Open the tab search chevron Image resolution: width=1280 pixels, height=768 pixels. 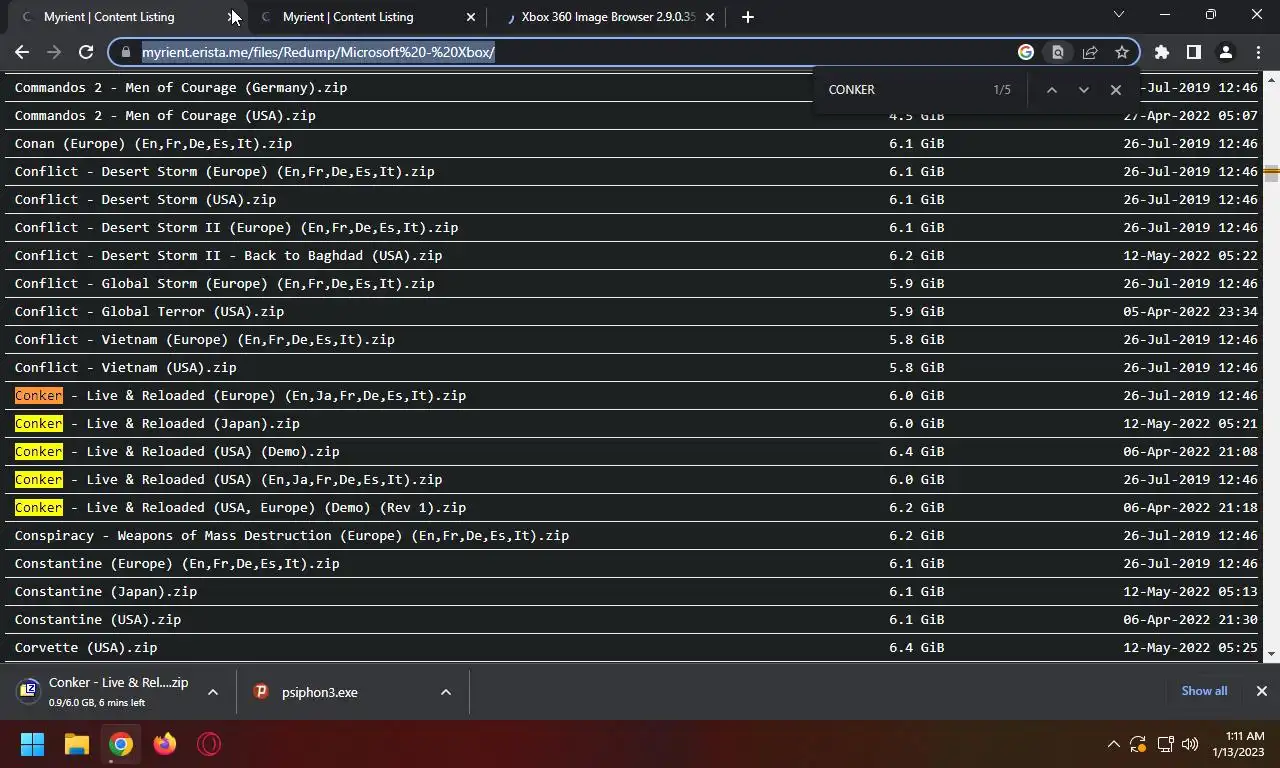coord(1119,15)
